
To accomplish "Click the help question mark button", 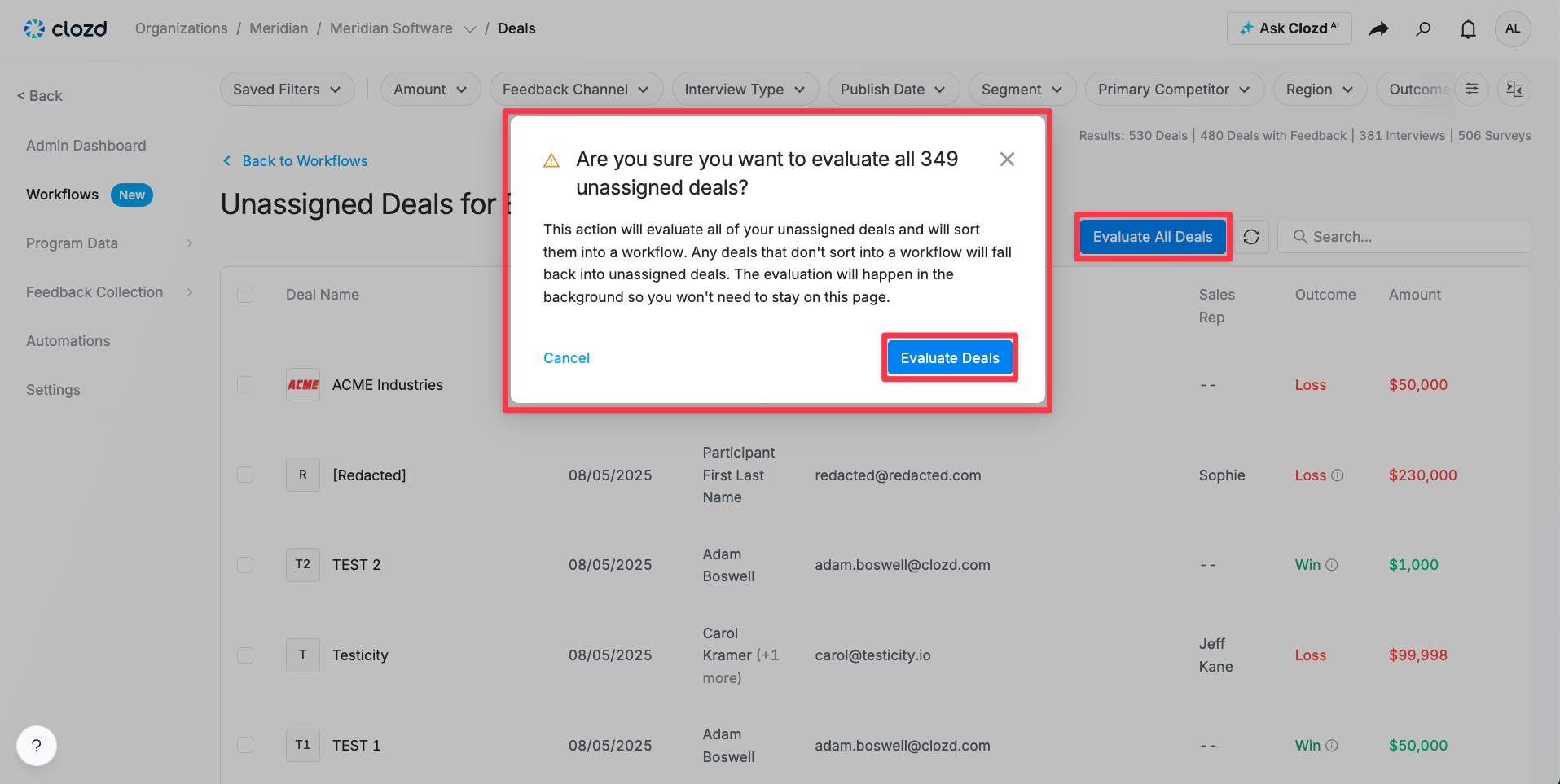I will [x=37, y=746].
